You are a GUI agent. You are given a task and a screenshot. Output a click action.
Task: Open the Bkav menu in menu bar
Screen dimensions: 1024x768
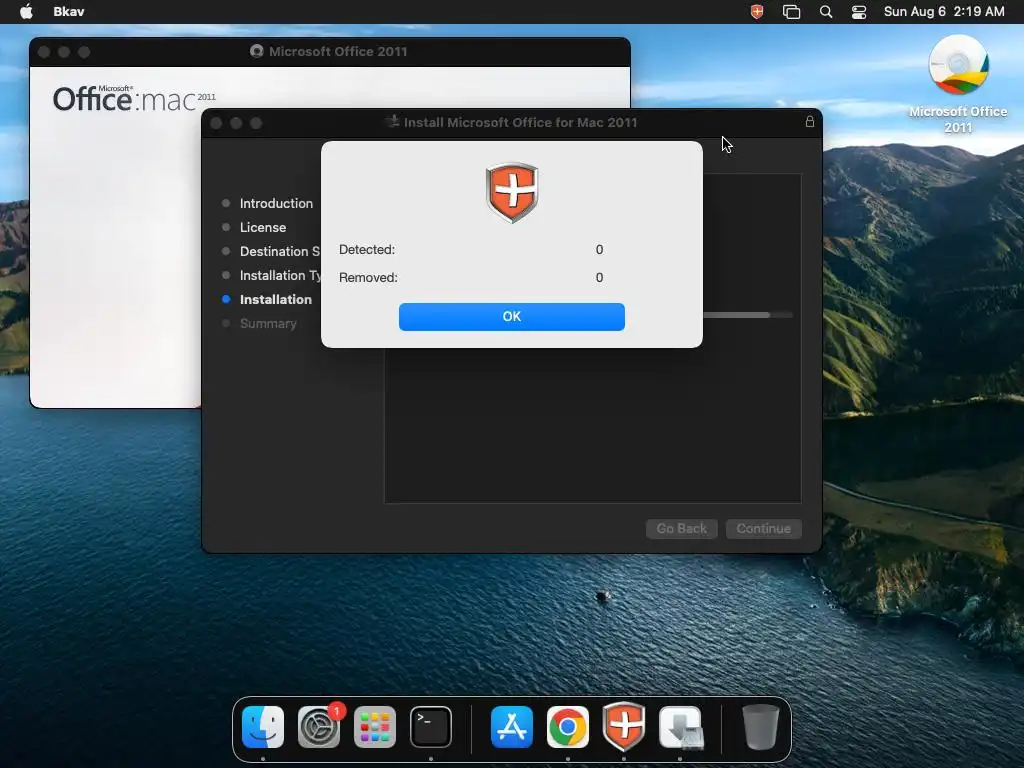coord(69,12)
